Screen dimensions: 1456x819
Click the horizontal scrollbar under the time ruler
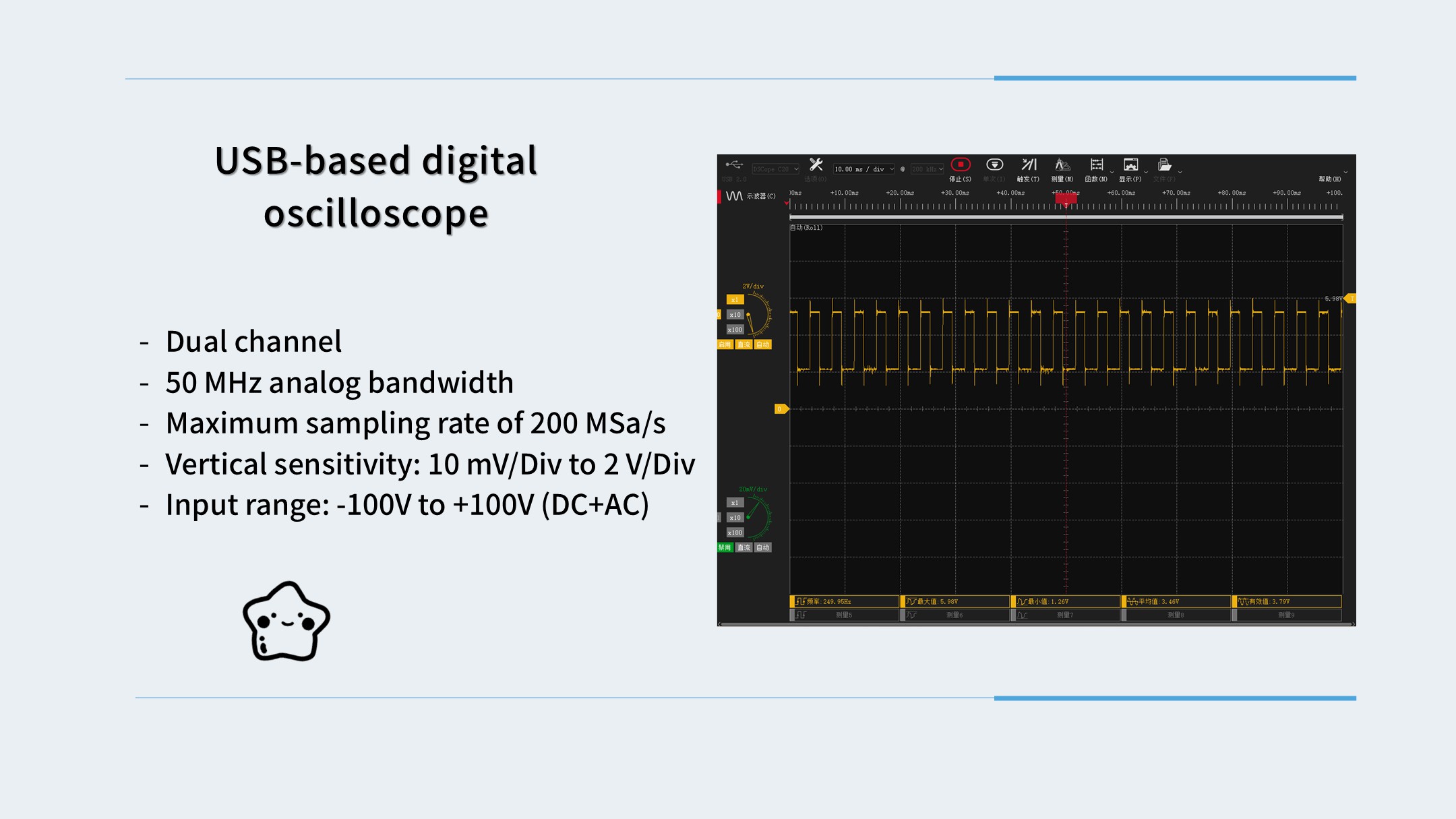pyautogui.click(x=1066, y=217)
